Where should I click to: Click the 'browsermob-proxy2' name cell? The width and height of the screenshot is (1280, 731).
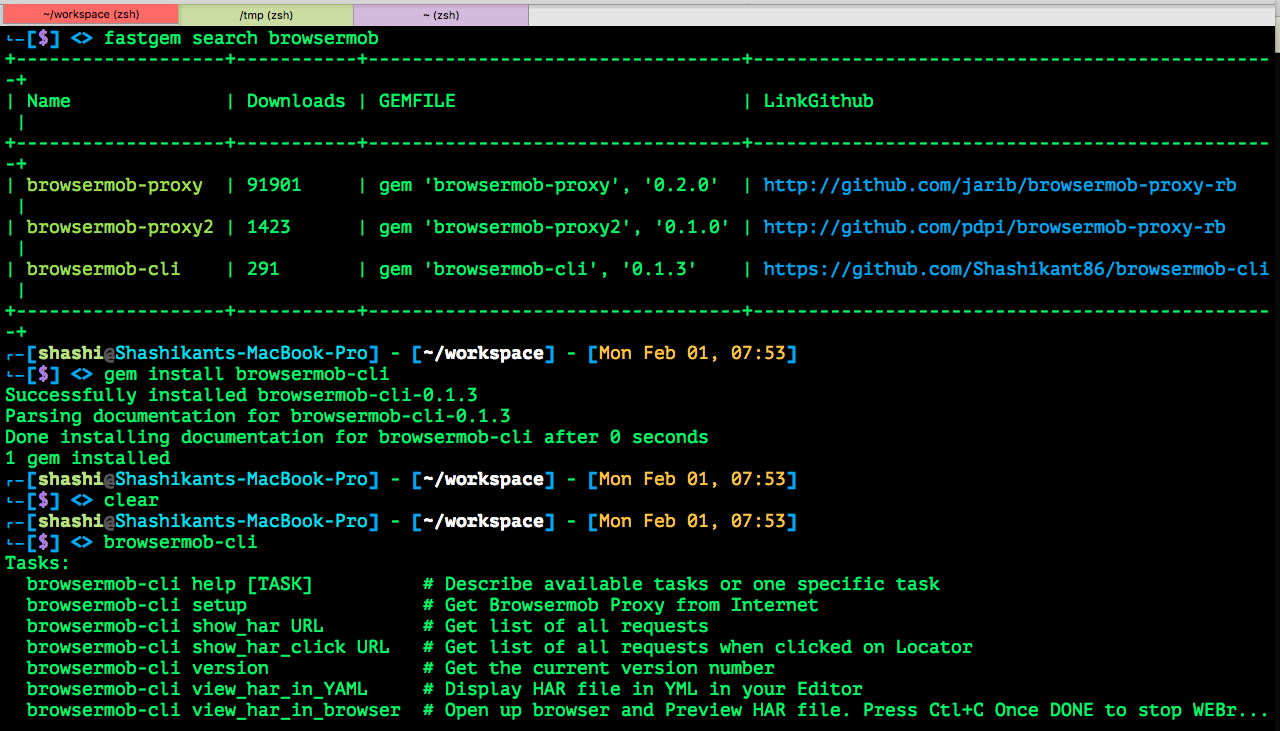120,227
